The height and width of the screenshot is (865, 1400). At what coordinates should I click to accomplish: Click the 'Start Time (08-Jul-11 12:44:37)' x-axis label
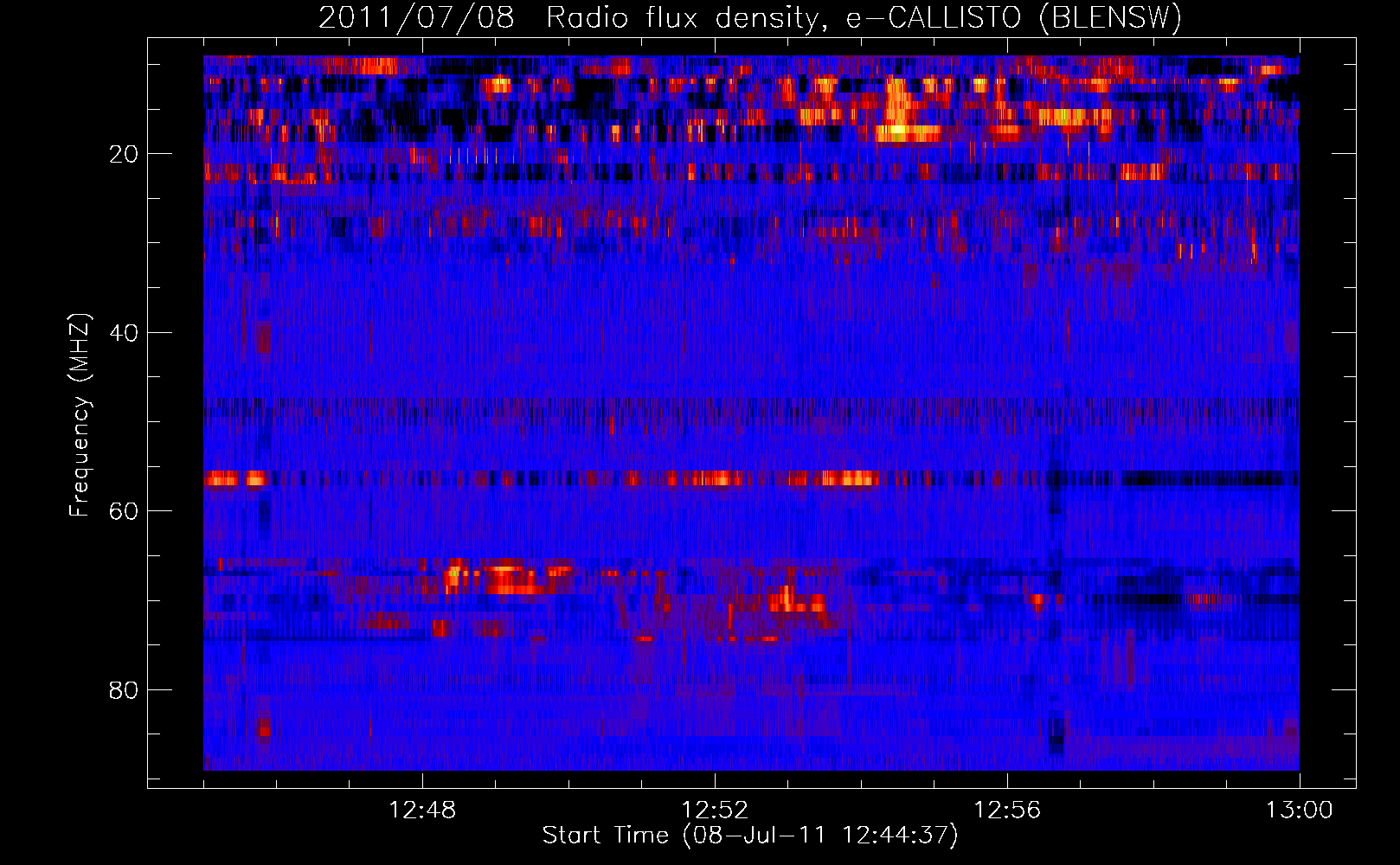[x=750, y=836]
